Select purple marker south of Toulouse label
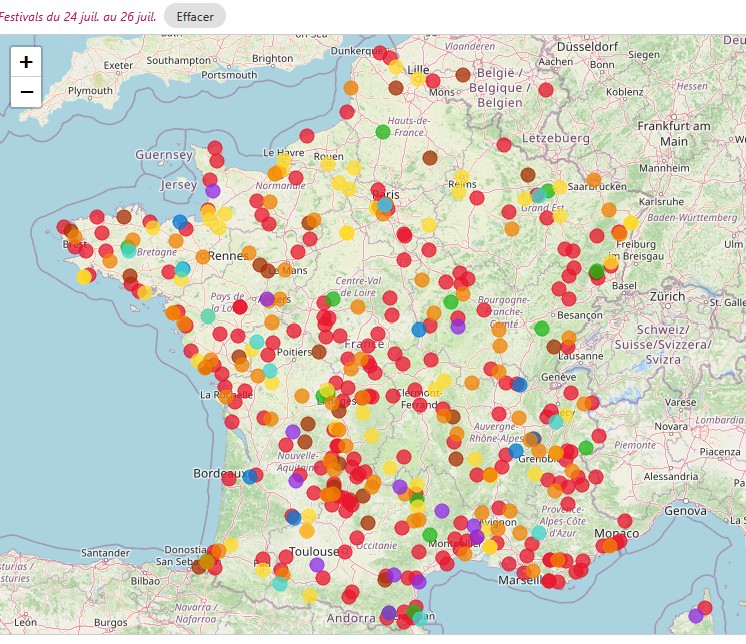Viewport: 746px width, 644px height. point(317,565)
